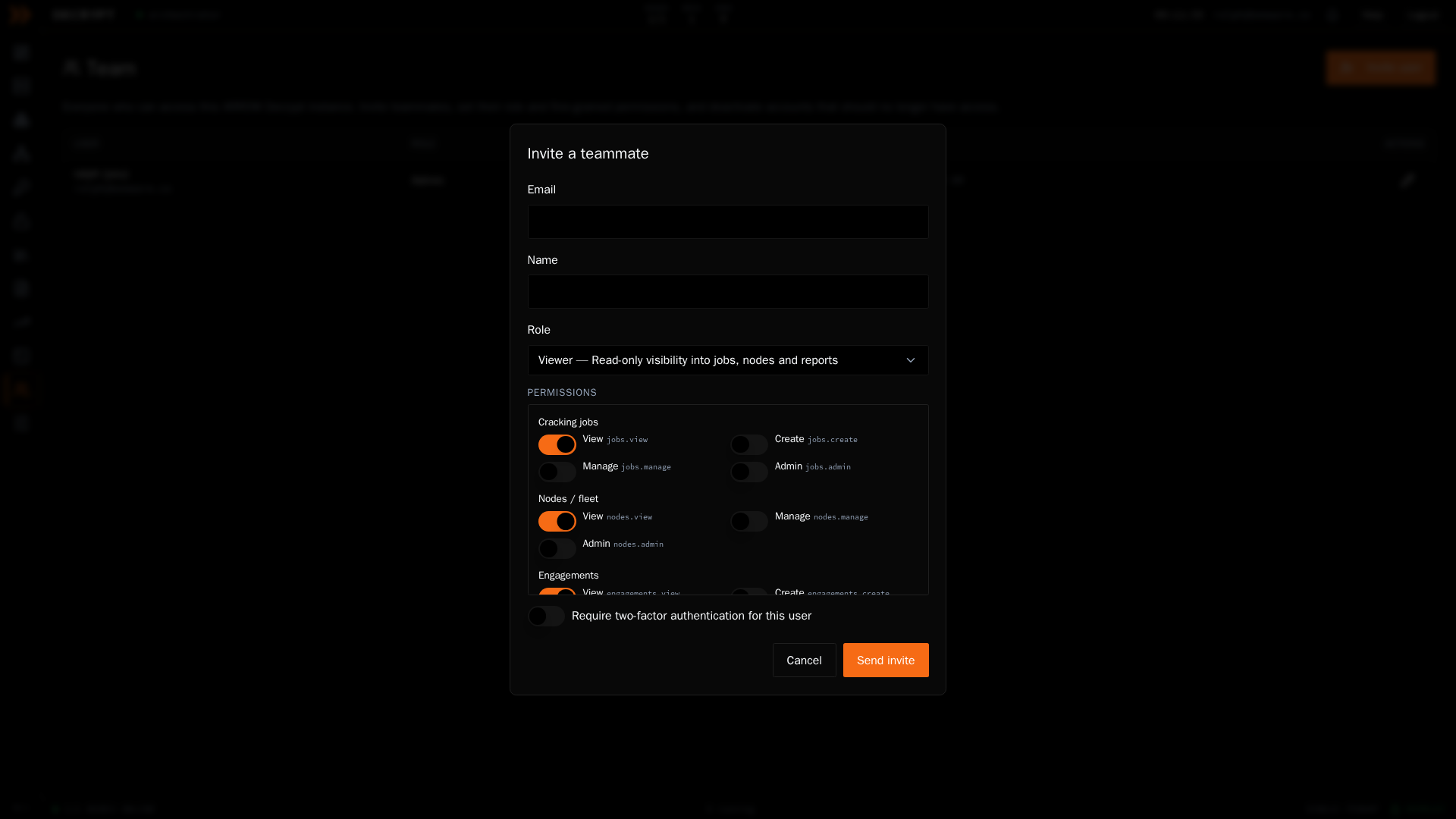Click the "Email" field label
The height and width of the screenshot is (819, 1456).
541,190
